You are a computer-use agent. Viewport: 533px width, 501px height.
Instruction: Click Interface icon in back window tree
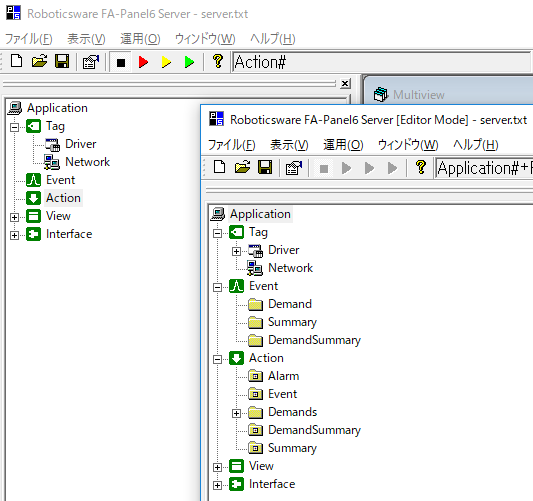click(33, 234)
